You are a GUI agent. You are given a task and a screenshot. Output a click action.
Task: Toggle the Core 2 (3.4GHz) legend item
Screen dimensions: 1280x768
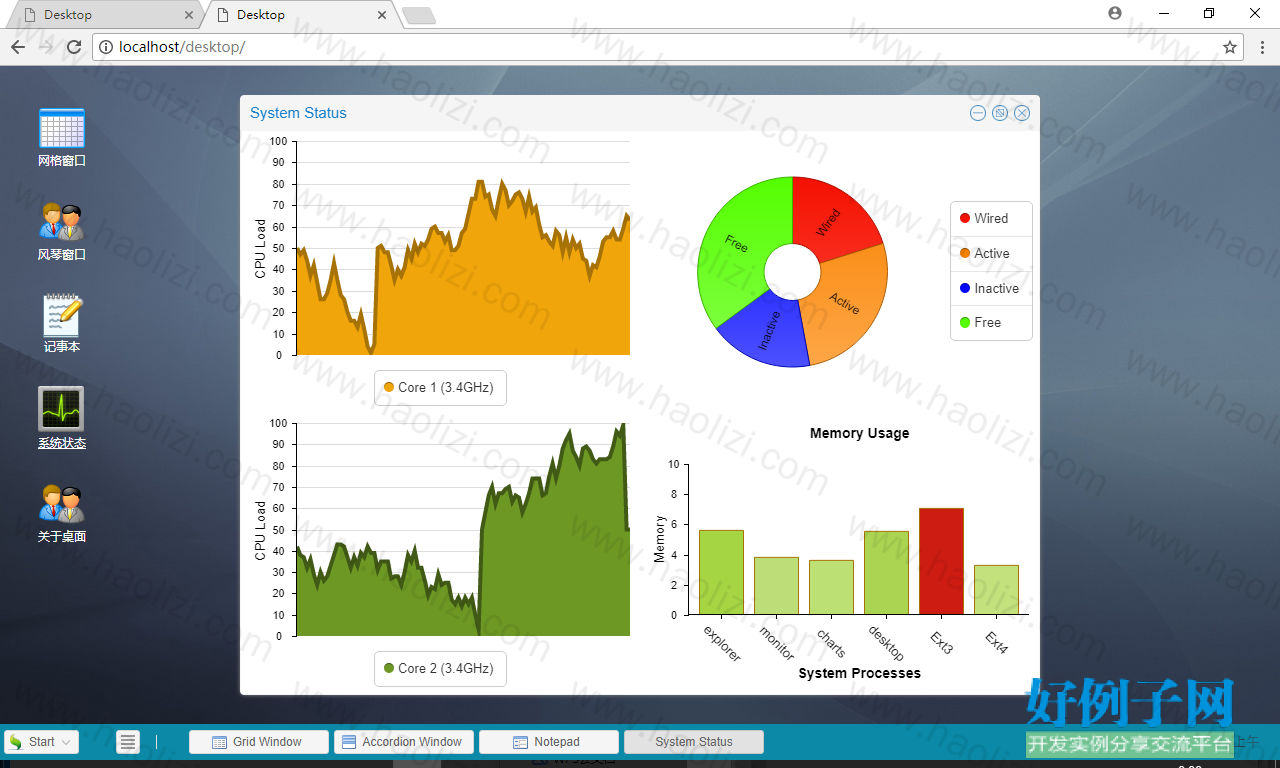pyautogui.click(x=440, y=668)
